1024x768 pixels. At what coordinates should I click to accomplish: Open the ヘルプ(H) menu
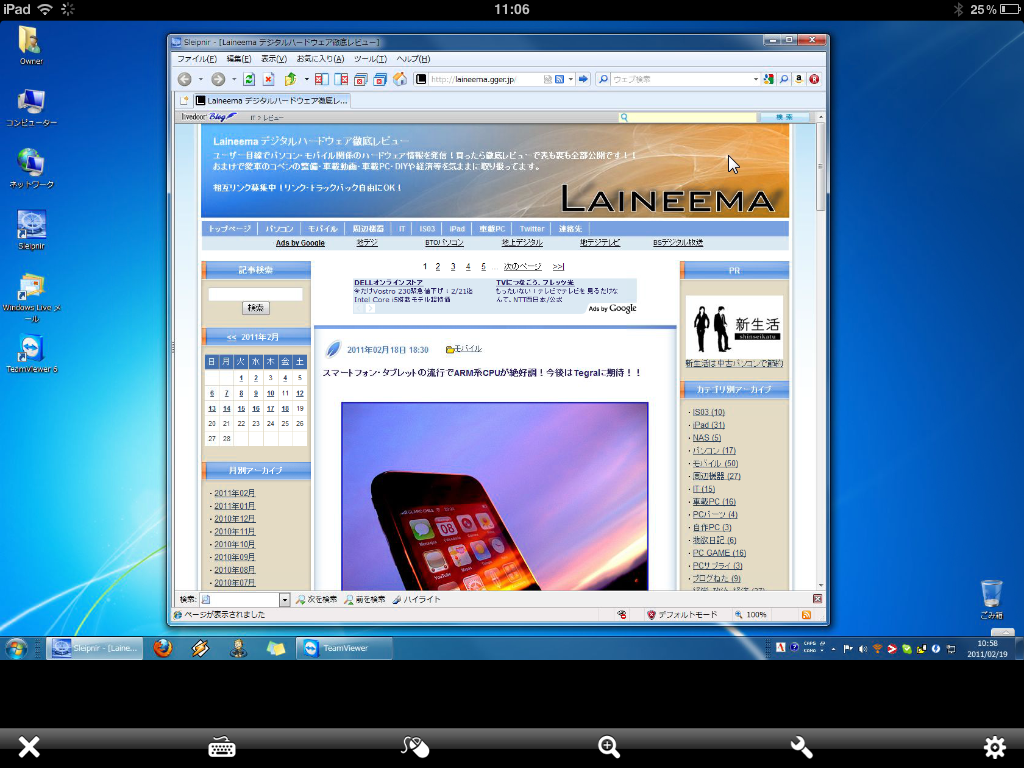(x=413, y=59)
